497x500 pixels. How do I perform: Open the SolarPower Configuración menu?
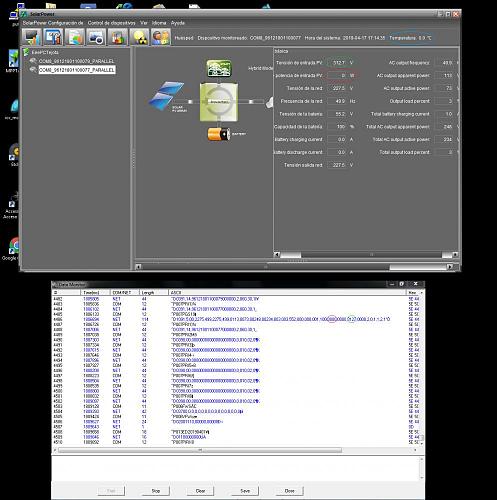pyautogui.click(x=52, y=23)
